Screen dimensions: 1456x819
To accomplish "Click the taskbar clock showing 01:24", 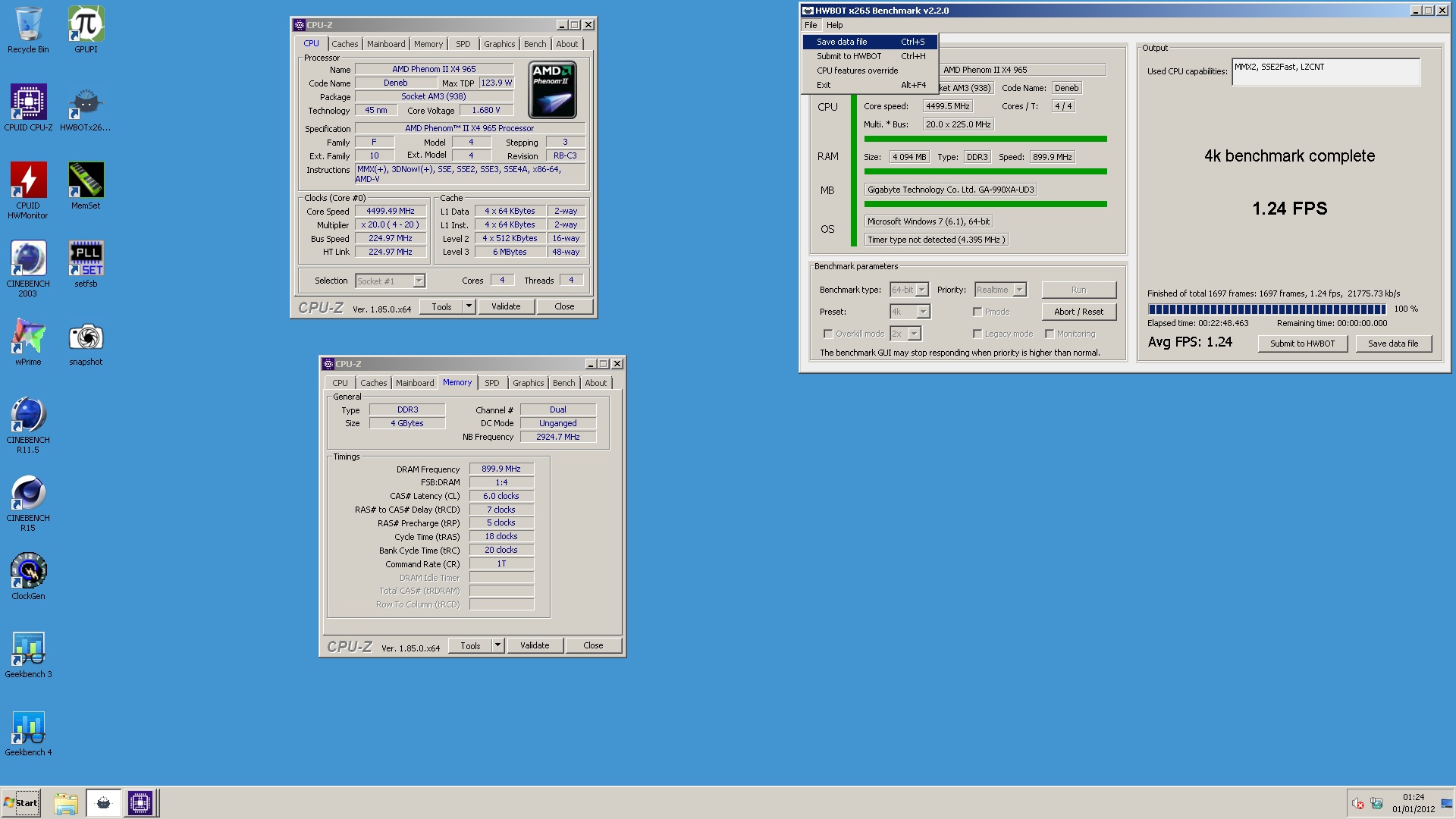I will tap(1413, 803).
